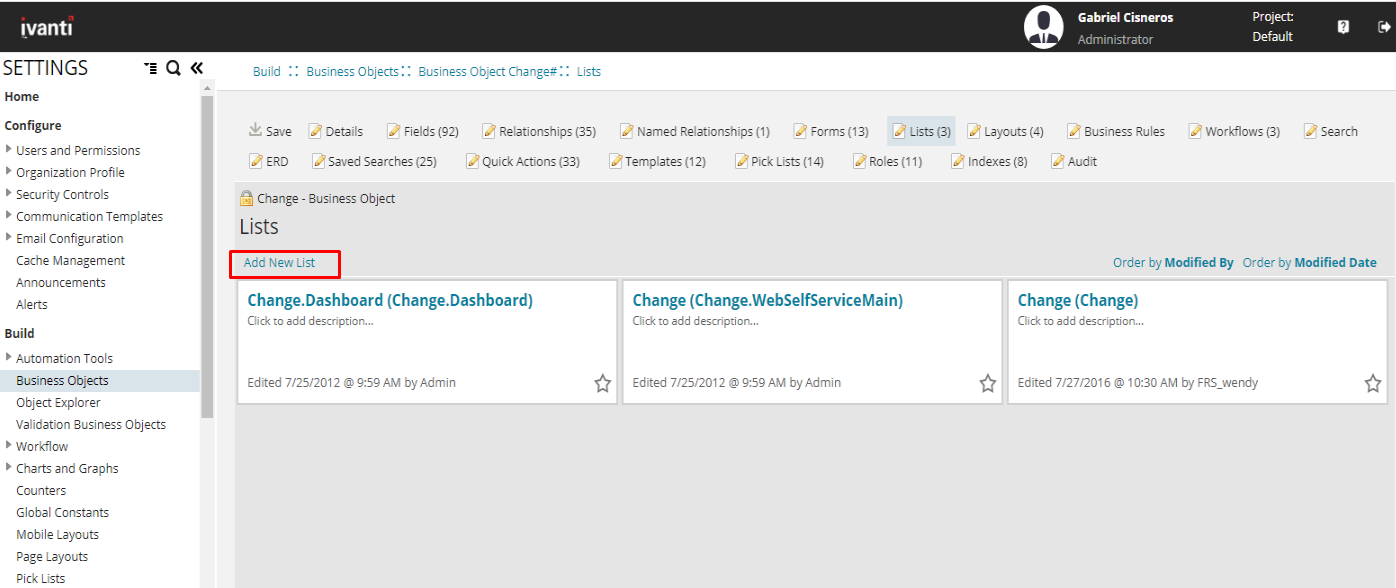The height and width of the screenshot is (588, 1396).
Task: Star the Change.WebSelfServiceMain list
Action: [987, 383]
